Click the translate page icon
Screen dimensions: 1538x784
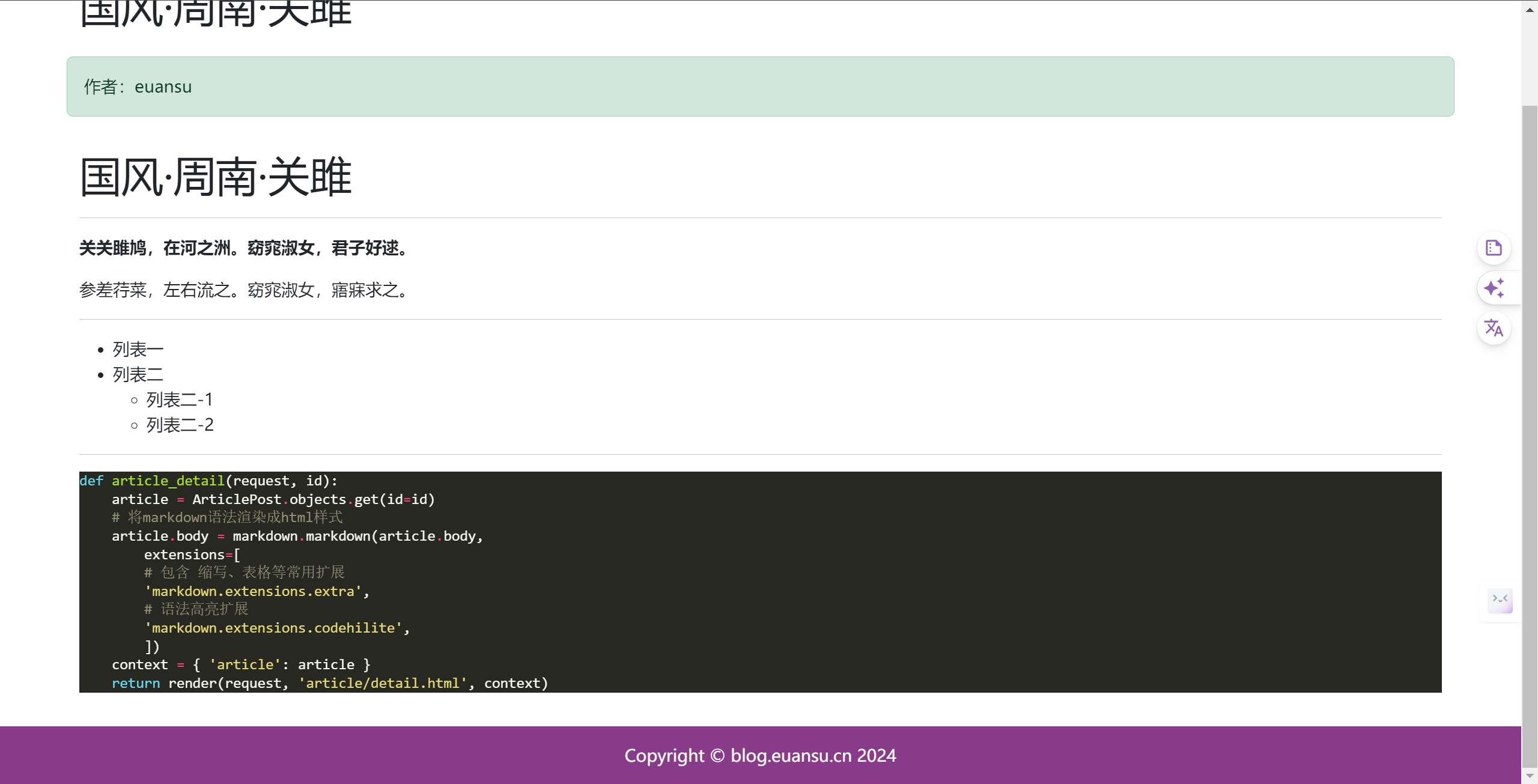tap(1494, 328)
